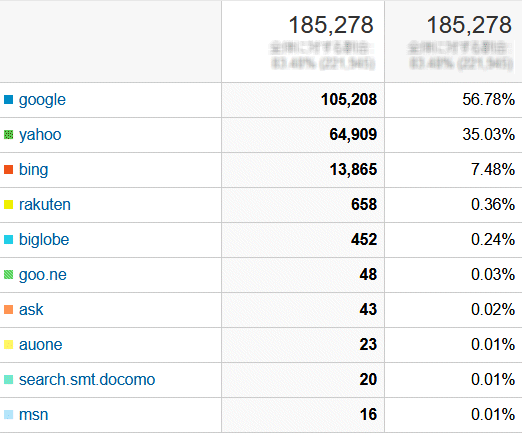This screenshot has height=434, width=522.
Task: Click the cyan swatch beside biglobe
Action: pos(8,240)
